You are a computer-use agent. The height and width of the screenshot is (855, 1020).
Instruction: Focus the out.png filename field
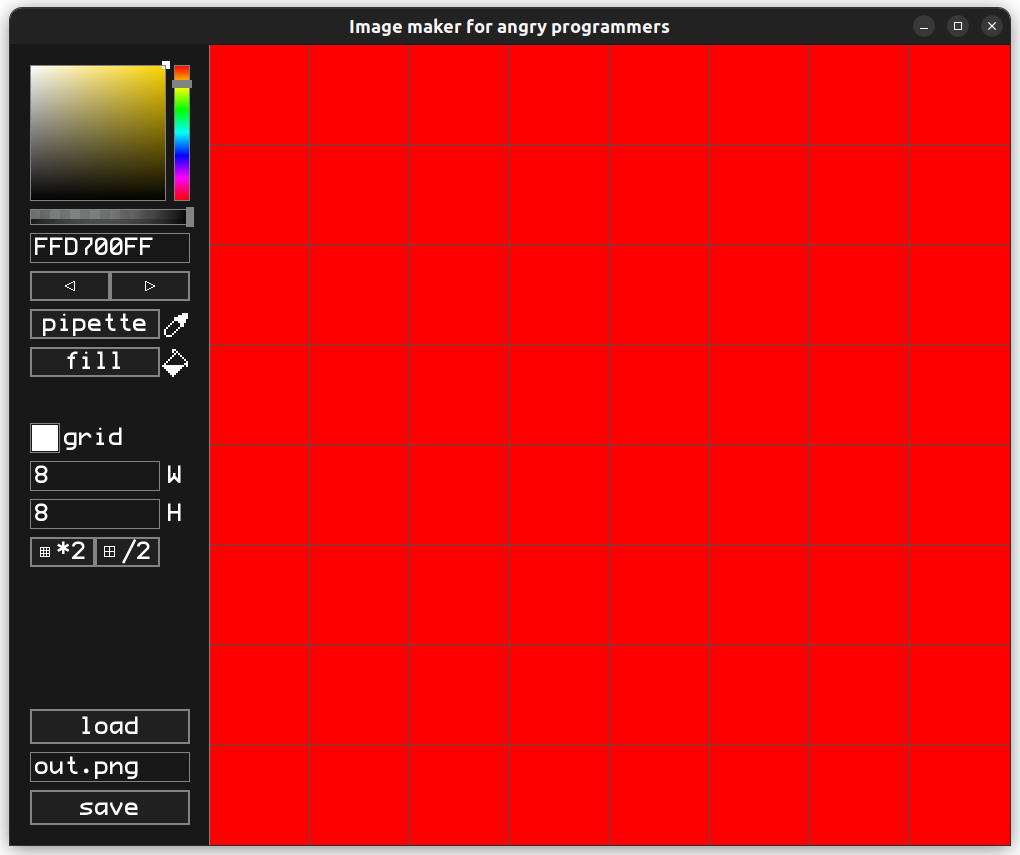pyautogui.click(x=110, y=767)
